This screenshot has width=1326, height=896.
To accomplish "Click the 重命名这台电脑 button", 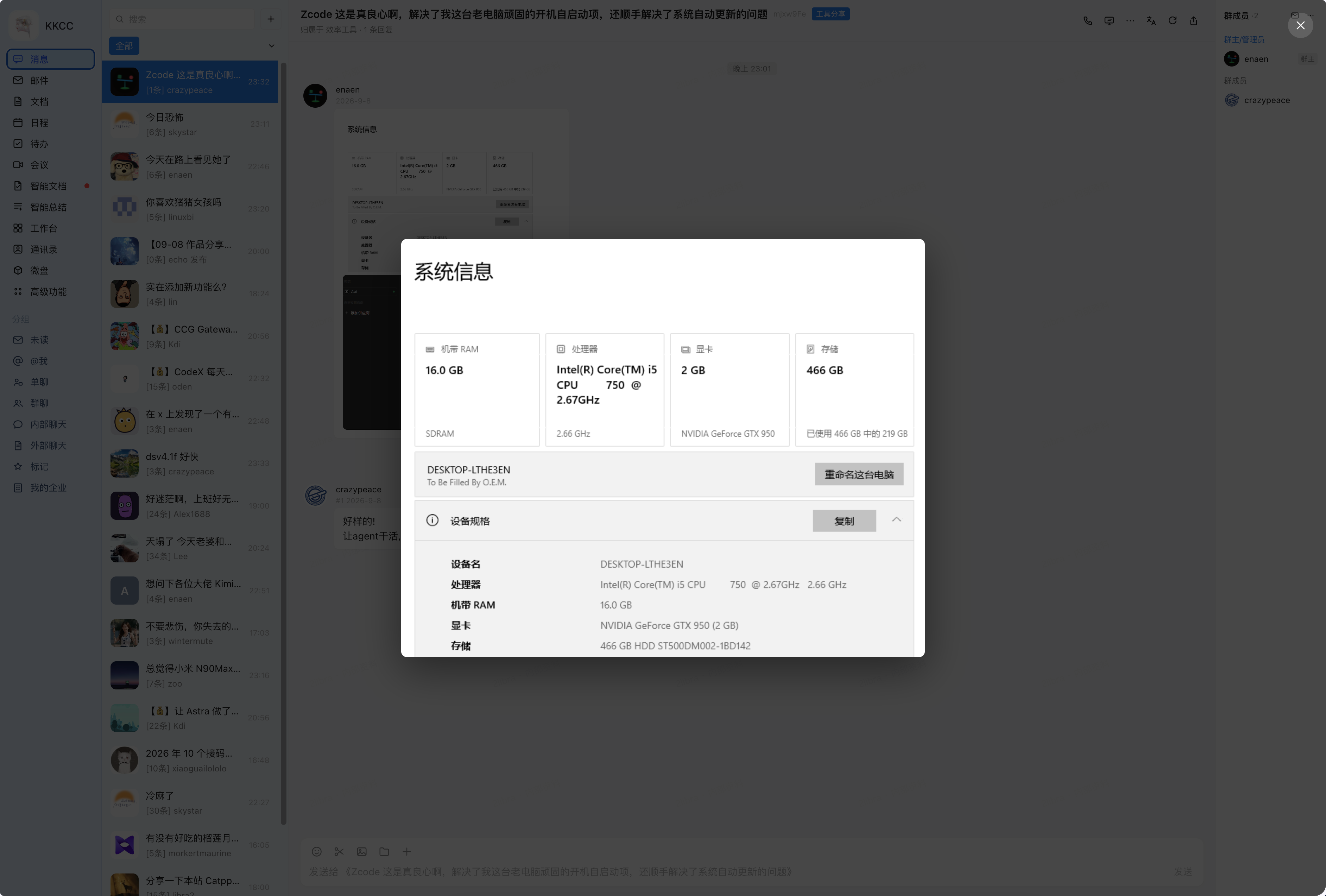I will click(x=859, y=474).
